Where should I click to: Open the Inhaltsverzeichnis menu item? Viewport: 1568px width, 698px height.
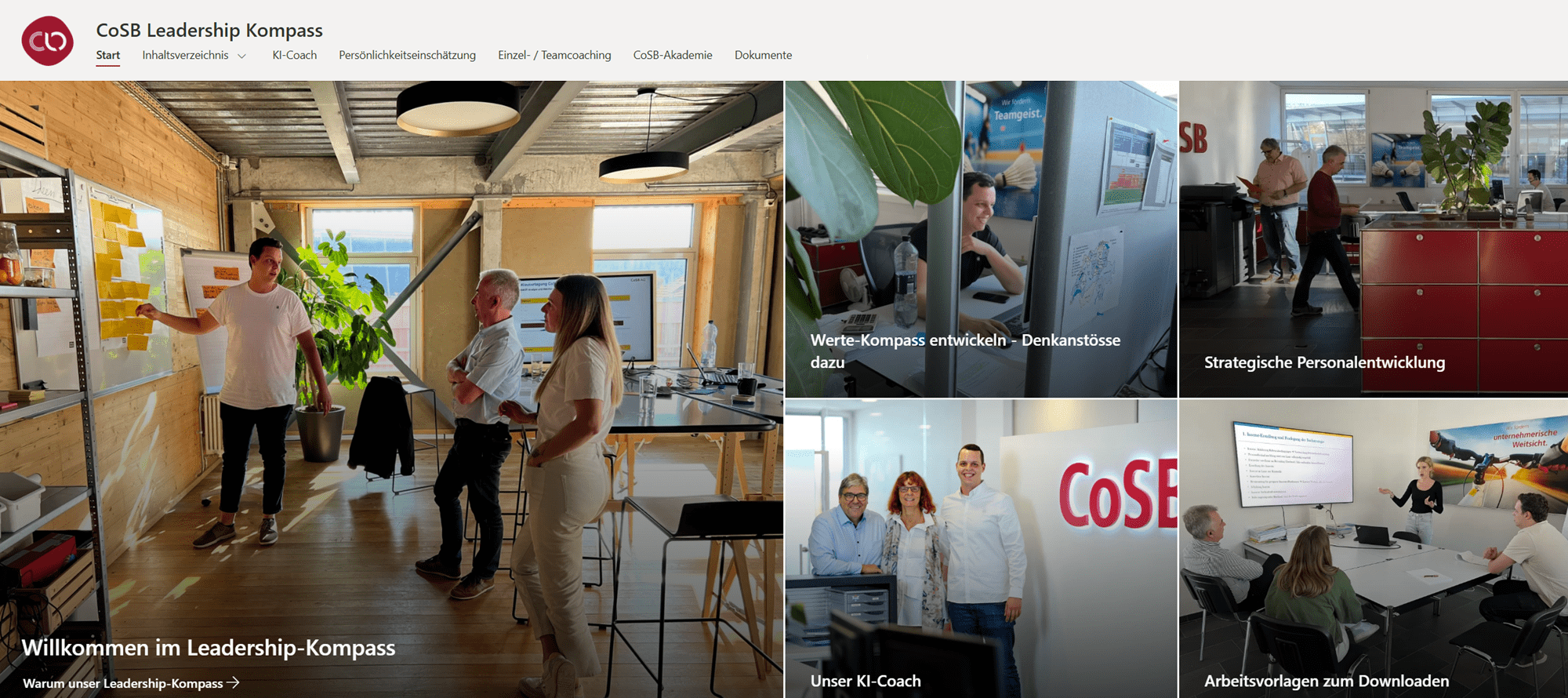tap(185, 55)
